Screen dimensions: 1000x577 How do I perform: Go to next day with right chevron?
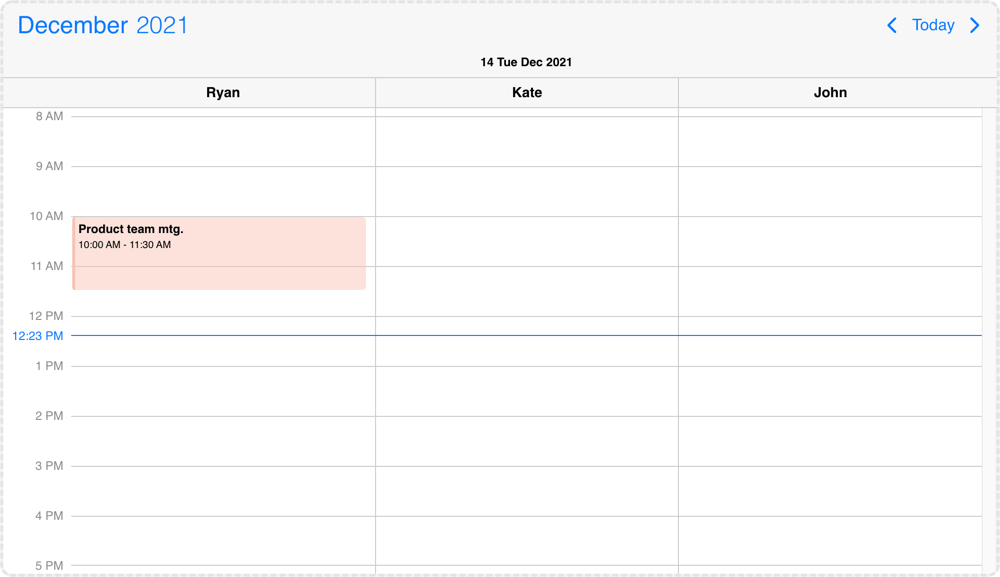click(x=974, y=26)
